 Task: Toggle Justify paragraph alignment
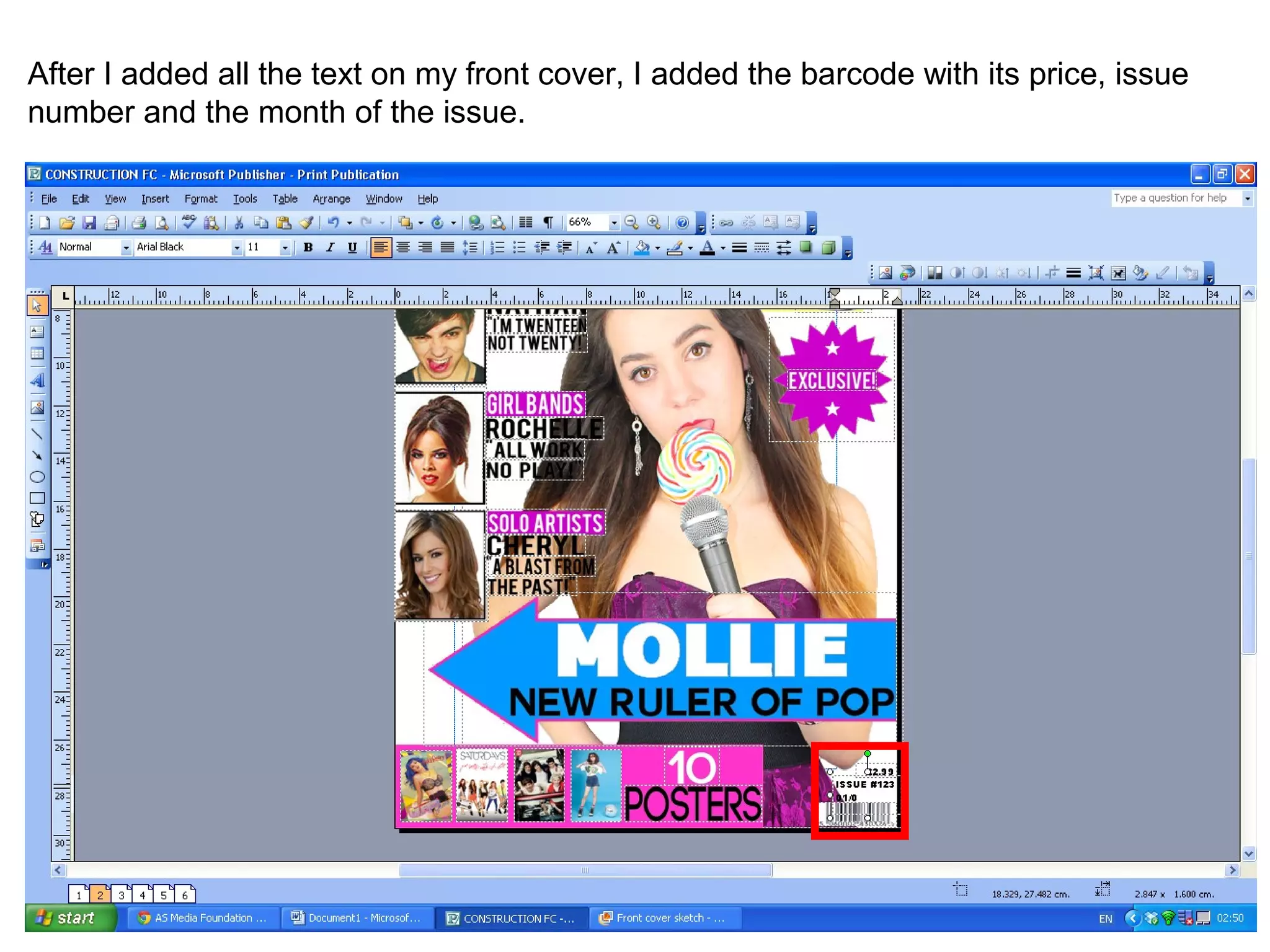(448, 248)
